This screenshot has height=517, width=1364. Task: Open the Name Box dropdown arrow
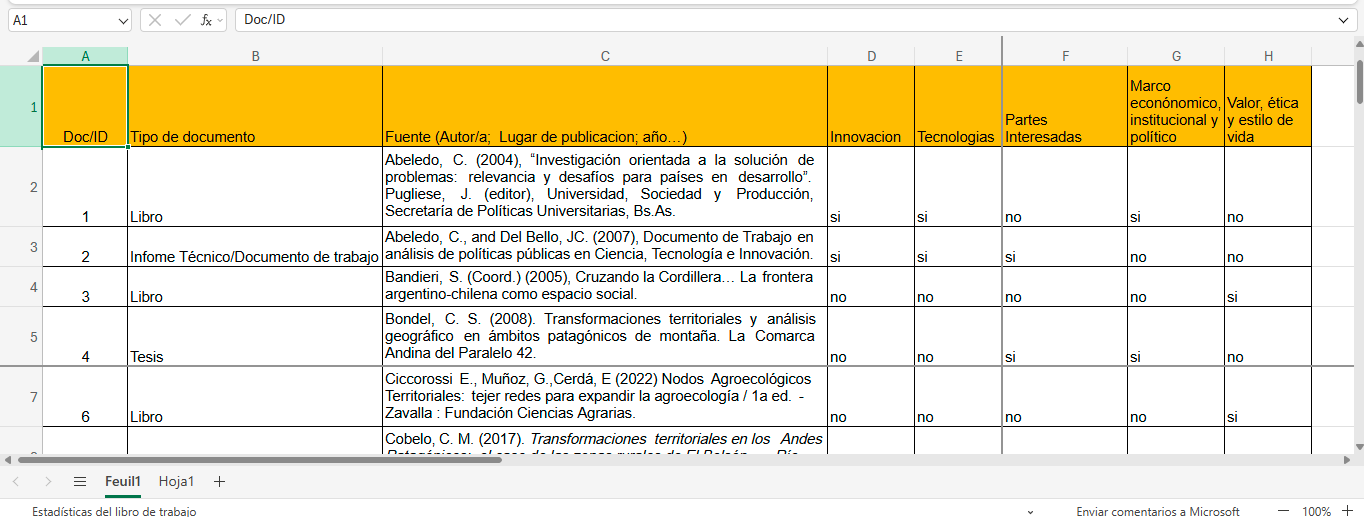pyautogui.click(x=123, y=20)
